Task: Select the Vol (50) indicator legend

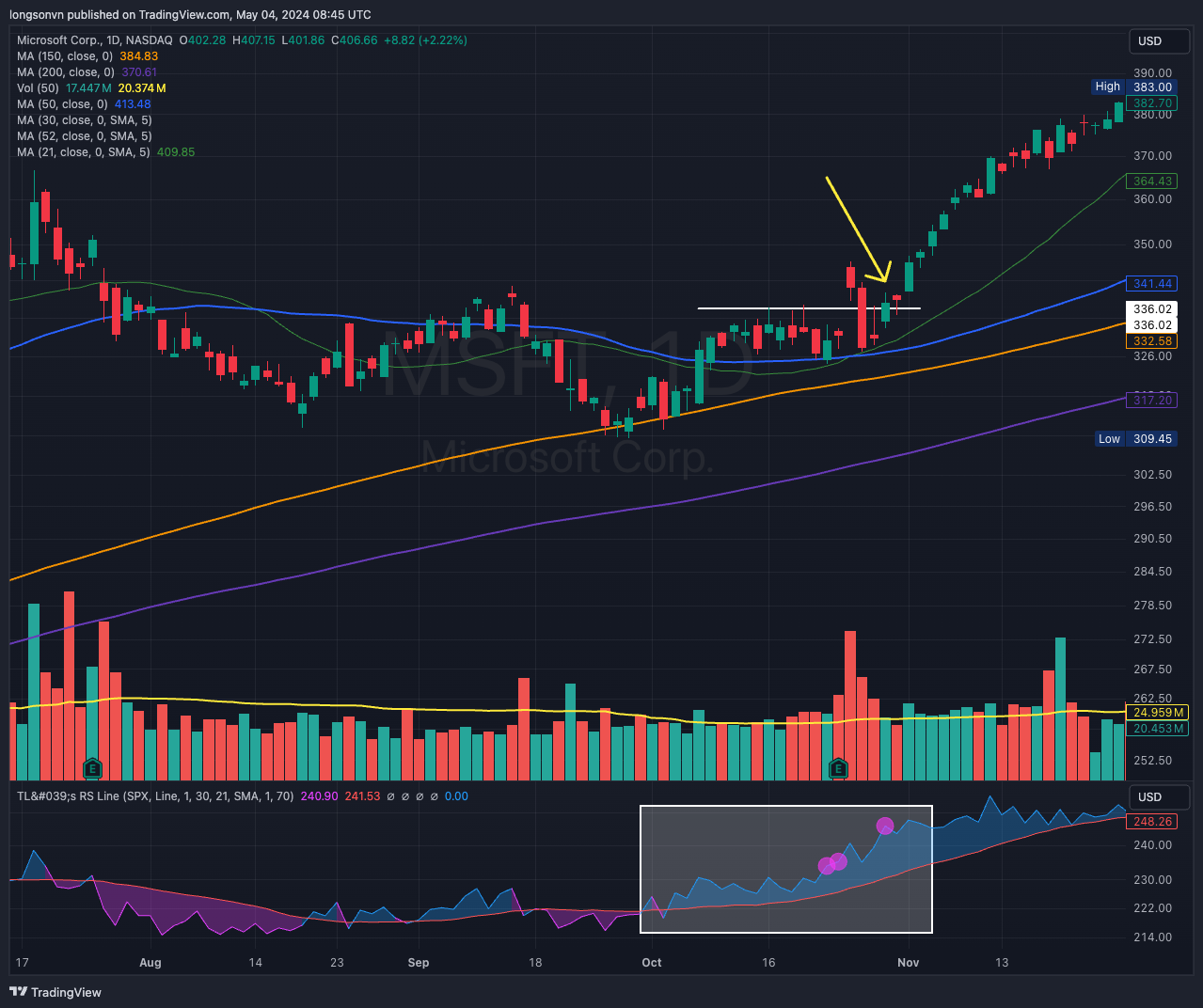Action: click(x=38, y=88)
